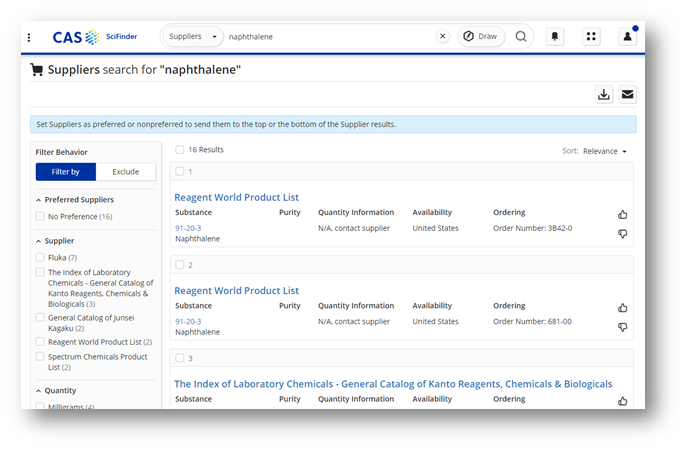The width and height of the screenshot is (687, 451).
Task: Open the Kanto Reagents catalog link
Action: click(393, 384)
